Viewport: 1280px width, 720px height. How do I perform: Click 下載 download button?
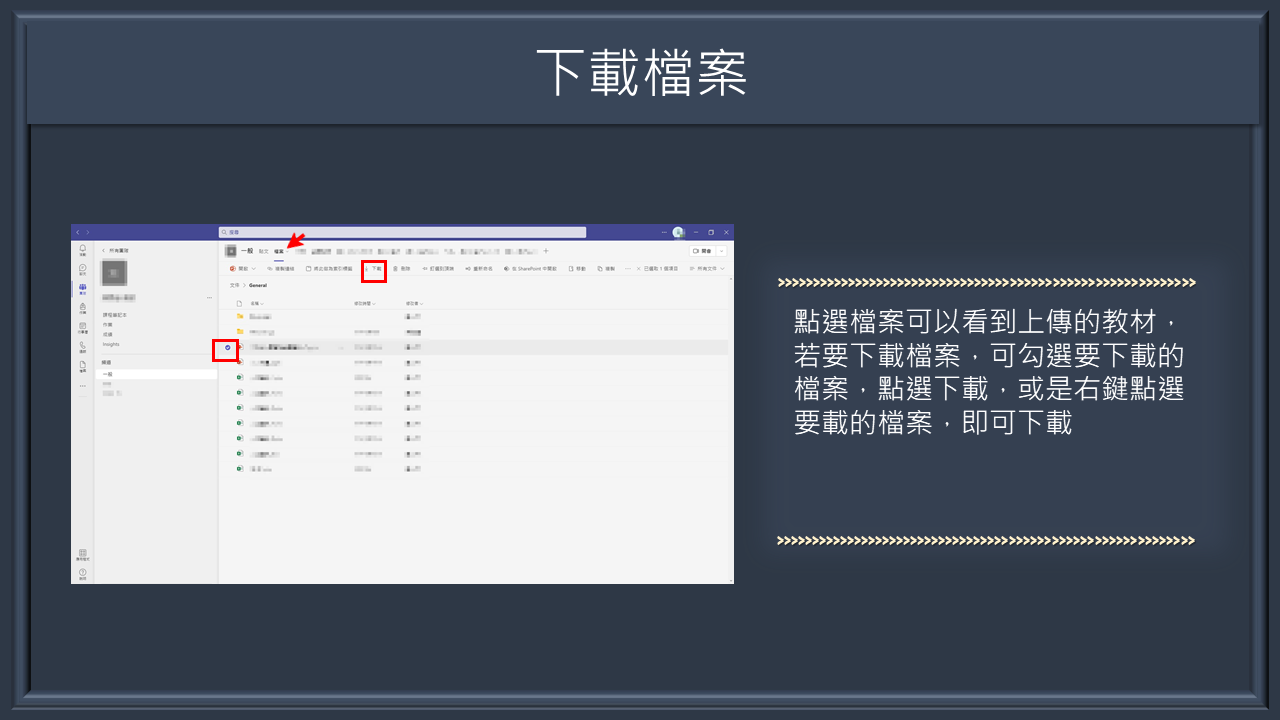point(373,268)
